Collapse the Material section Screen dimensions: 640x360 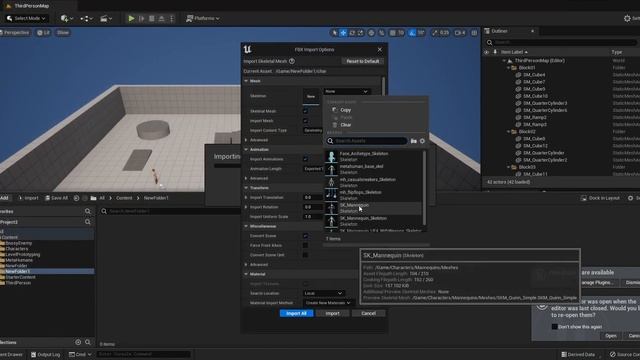coord(246,274)
